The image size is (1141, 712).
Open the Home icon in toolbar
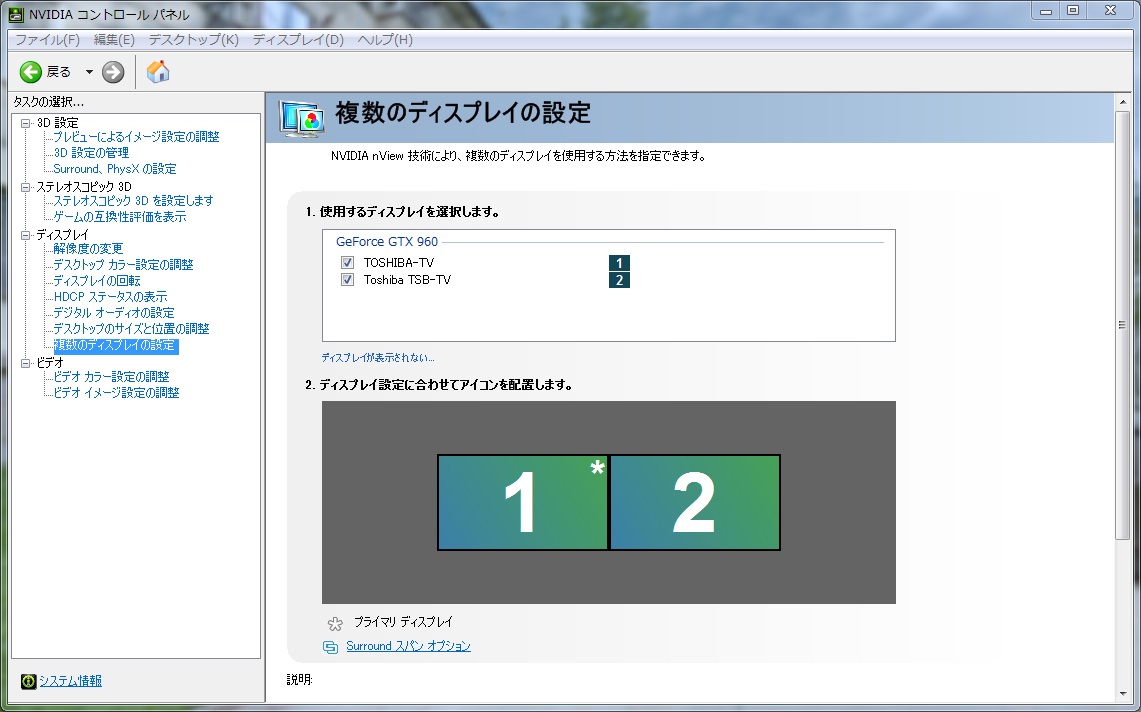pos(158,71)
